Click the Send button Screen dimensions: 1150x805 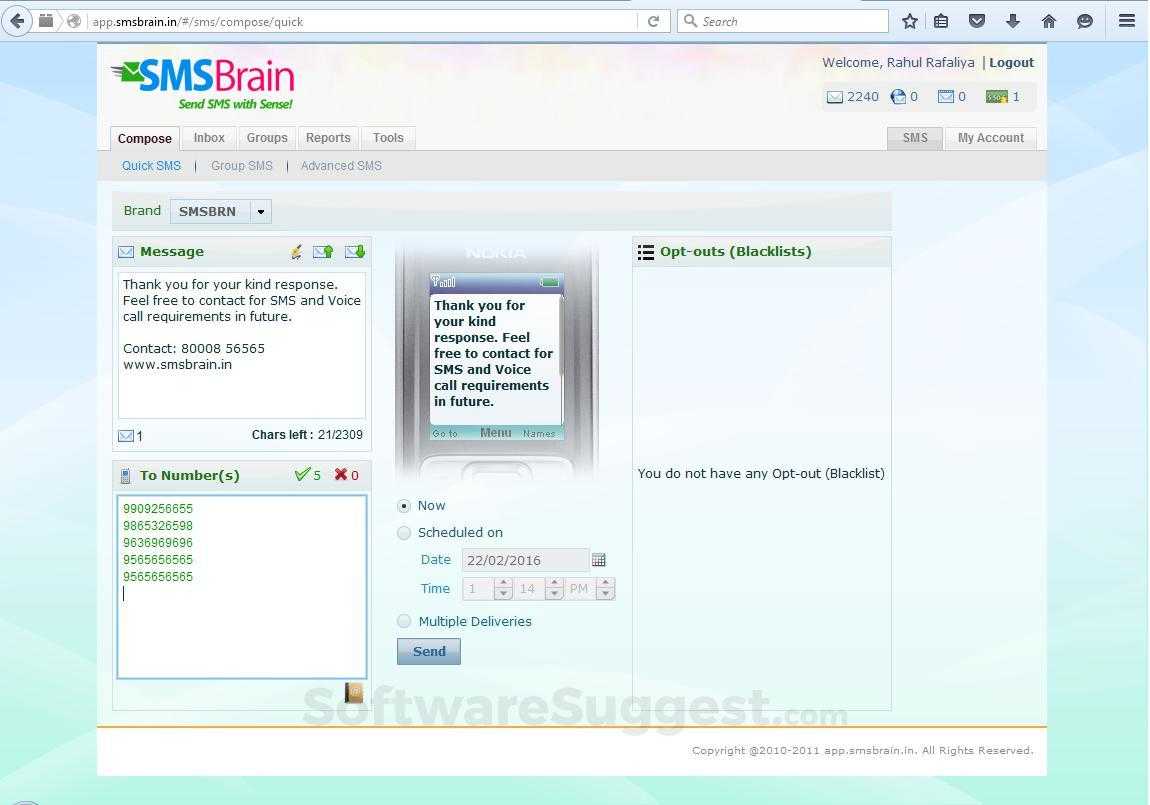[x=429, y=651]
